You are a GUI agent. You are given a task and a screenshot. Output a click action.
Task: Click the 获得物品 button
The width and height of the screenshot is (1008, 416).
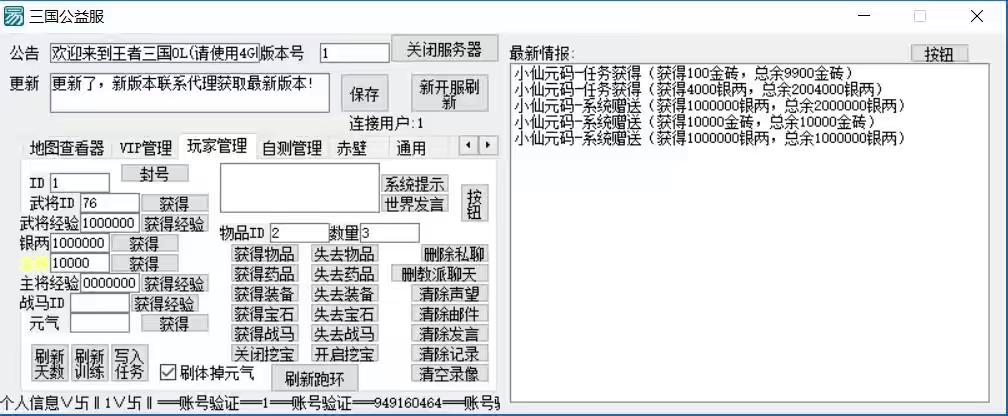coord(264,253)
